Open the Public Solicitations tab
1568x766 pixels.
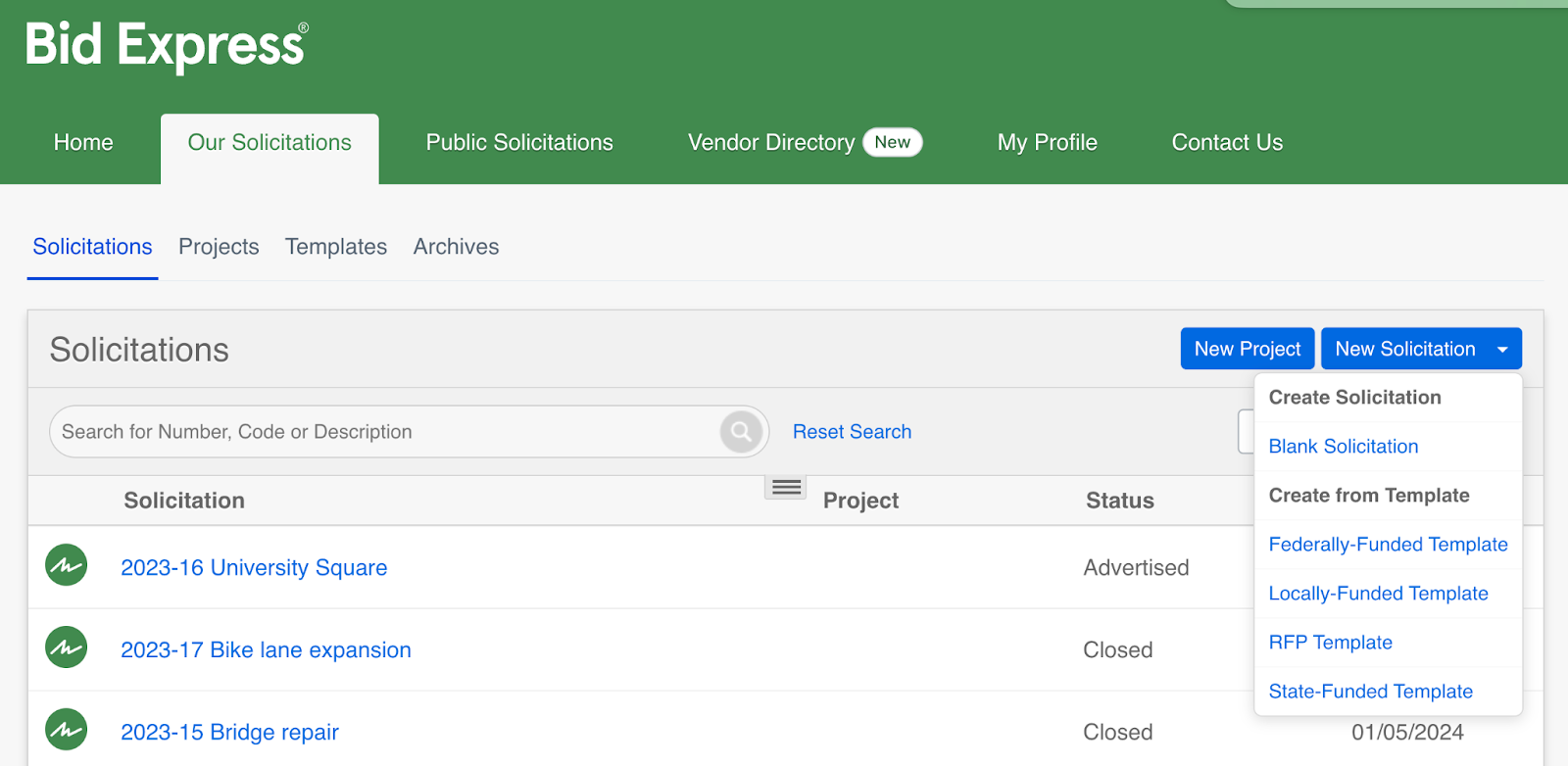tap(519, 143)
